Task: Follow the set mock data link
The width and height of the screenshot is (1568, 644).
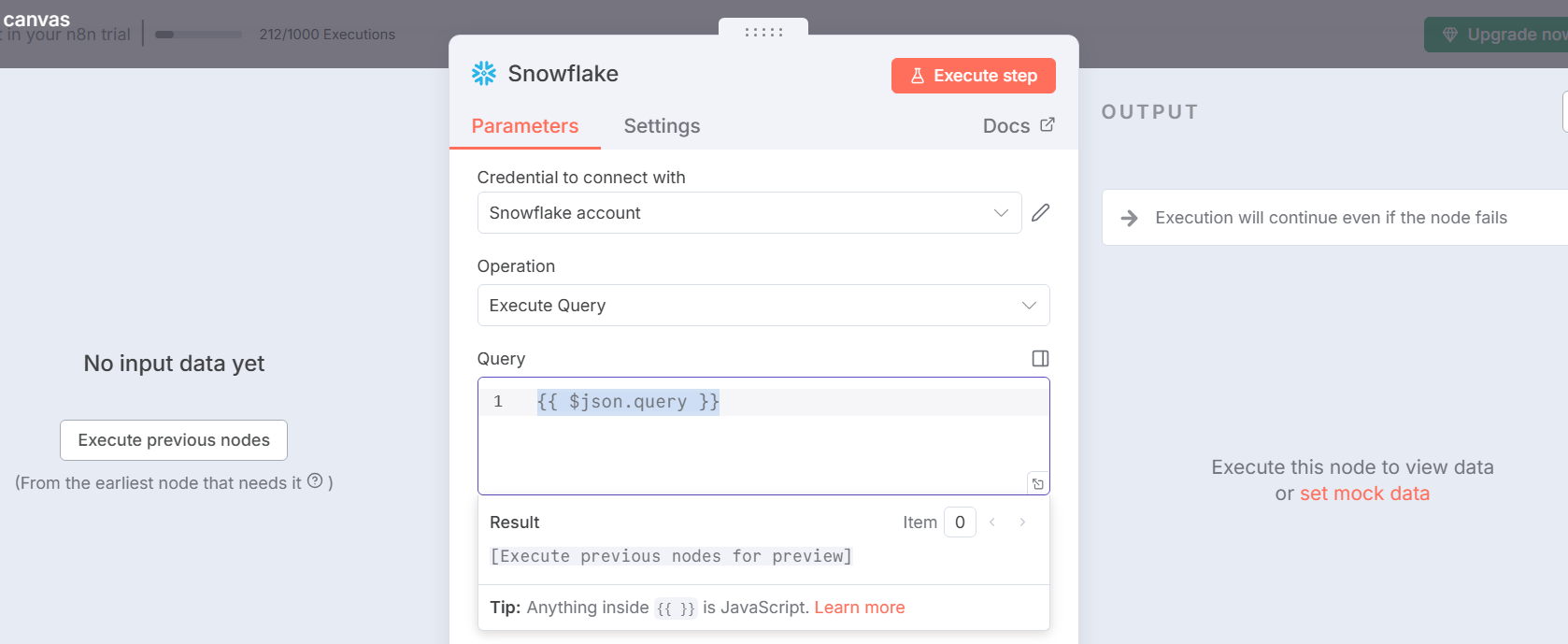Action: point(1364,494)
